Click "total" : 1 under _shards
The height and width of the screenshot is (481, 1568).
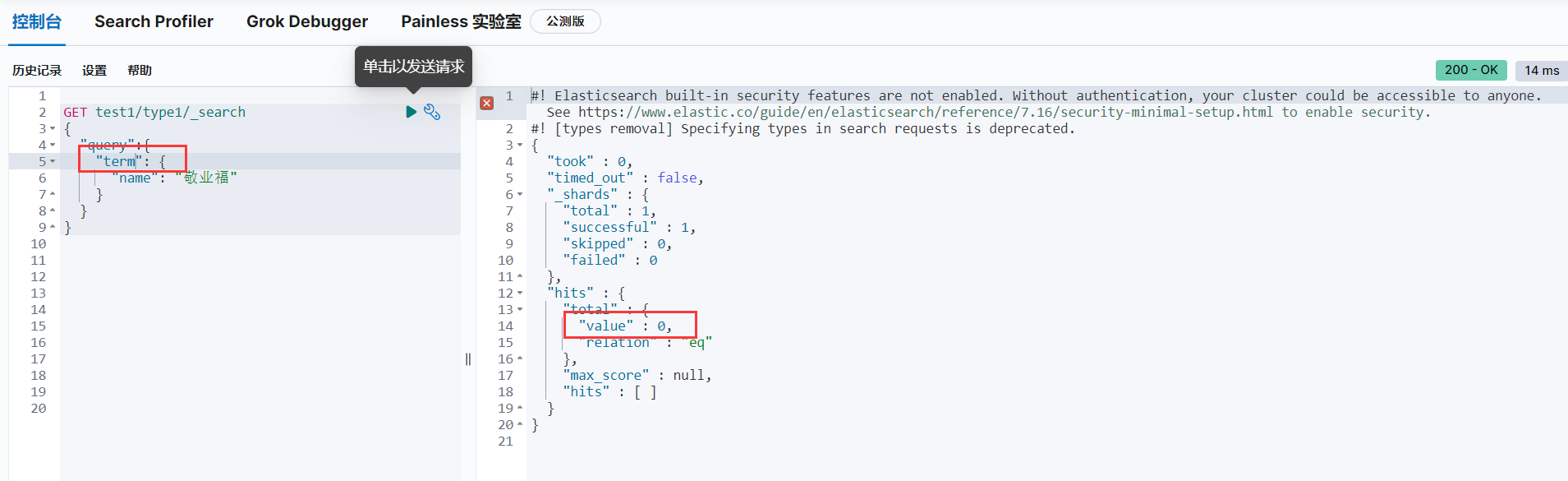(x=609, y=210)
